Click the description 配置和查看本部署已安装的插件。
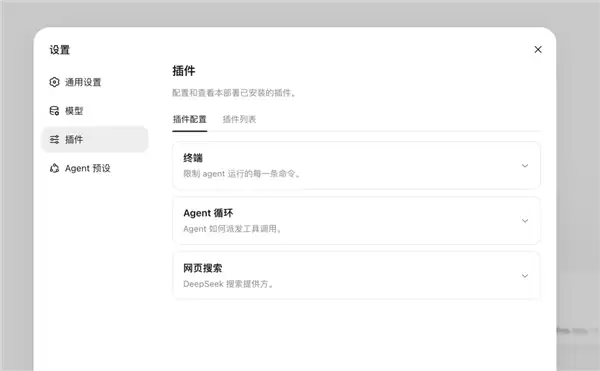Image resolution: width=600 pixels, height=371 pixels. 234,93
